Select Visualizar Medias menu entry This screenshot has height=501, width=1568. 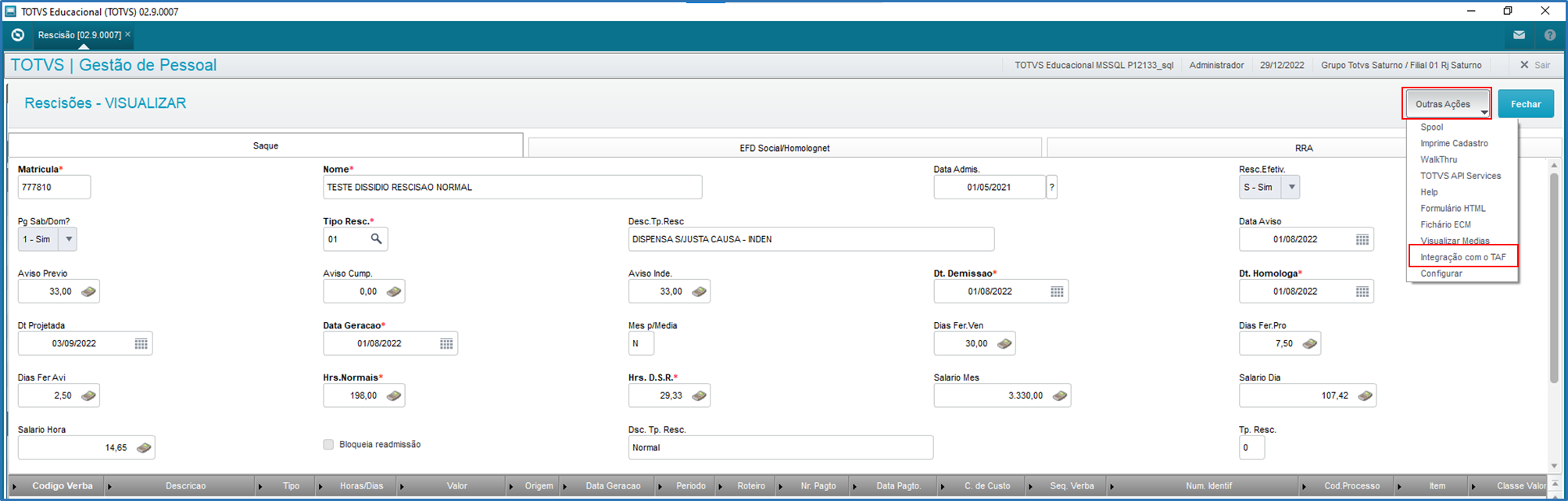1455,241
